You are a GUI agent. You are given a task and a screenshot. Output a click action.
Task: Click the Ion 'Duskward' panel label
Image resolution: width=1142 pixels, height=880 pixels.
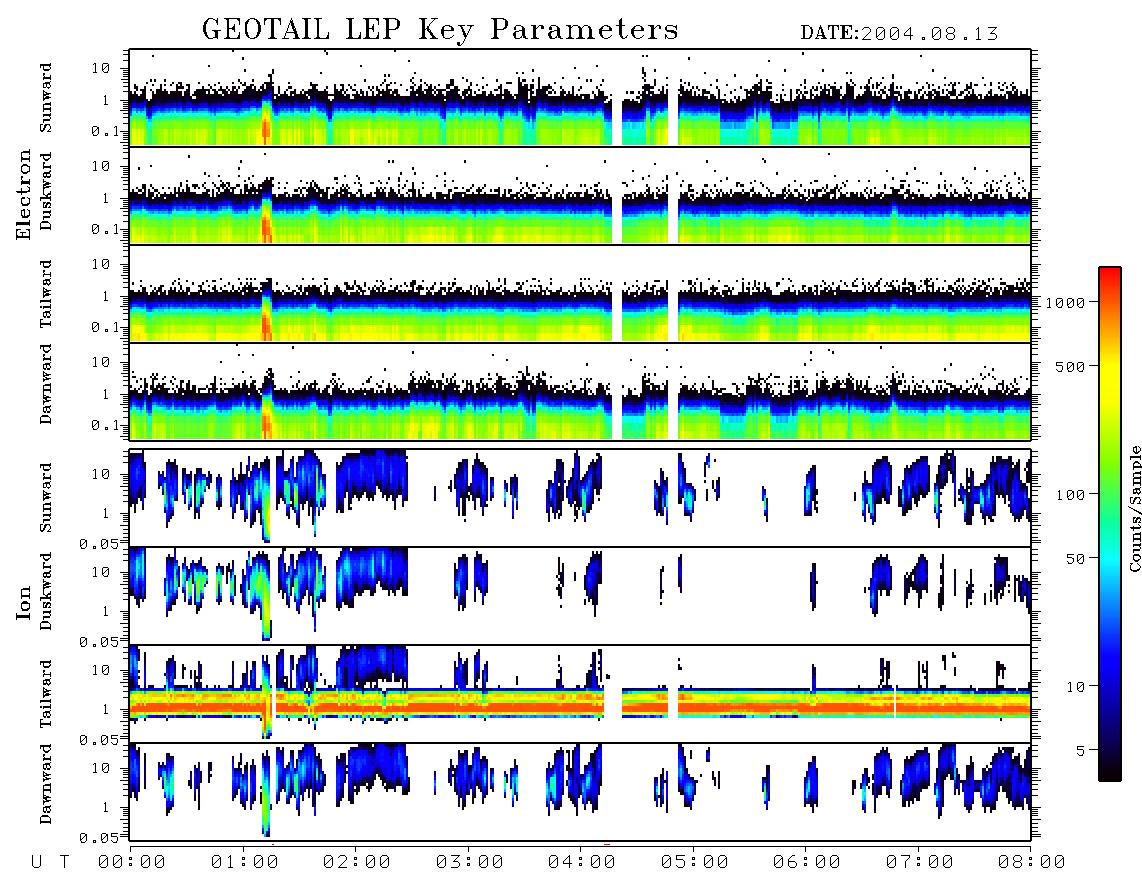[46, 591]
